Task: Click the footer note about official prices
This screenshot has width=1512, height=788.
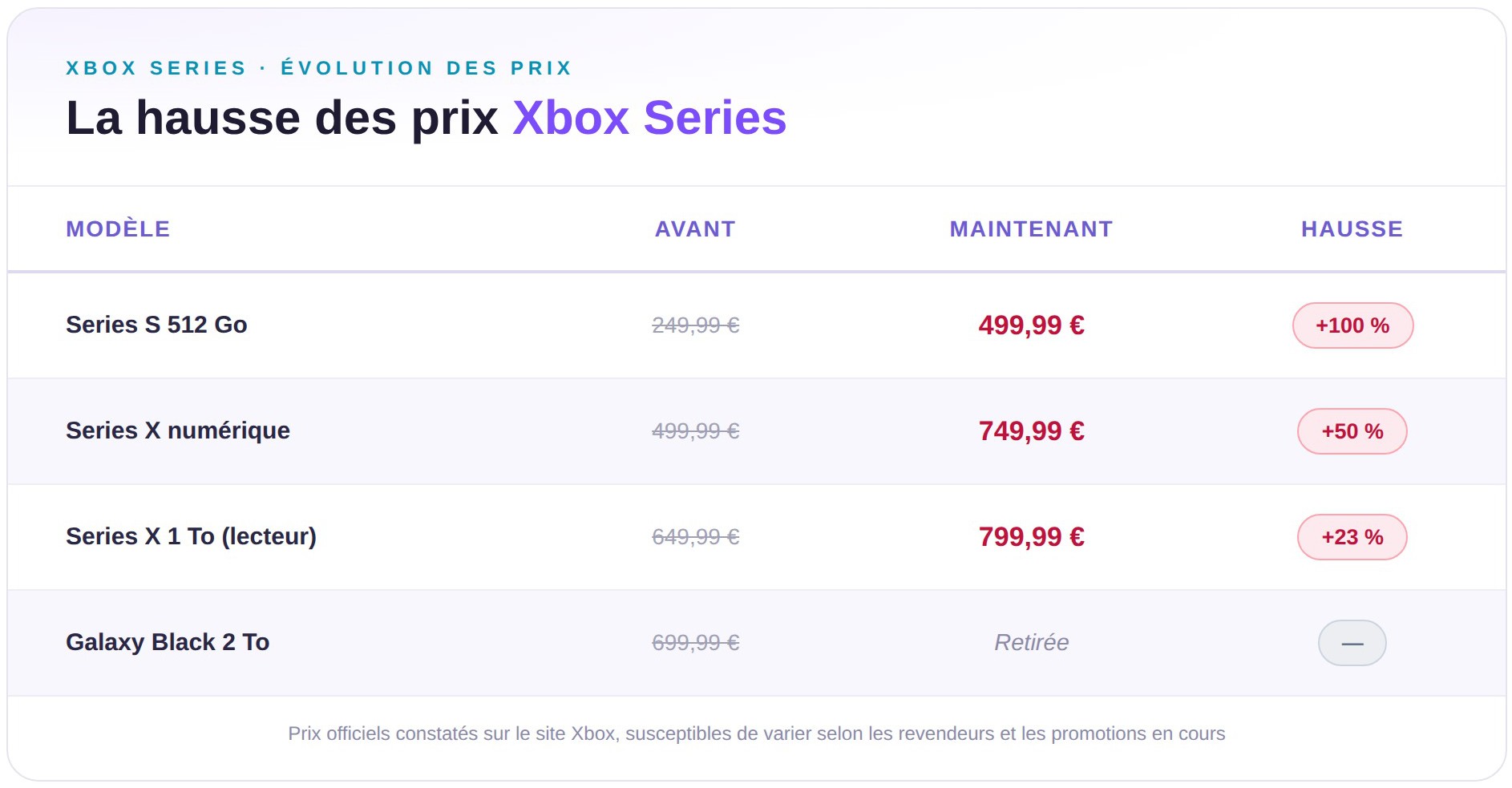Action: [x=756, y=733]
